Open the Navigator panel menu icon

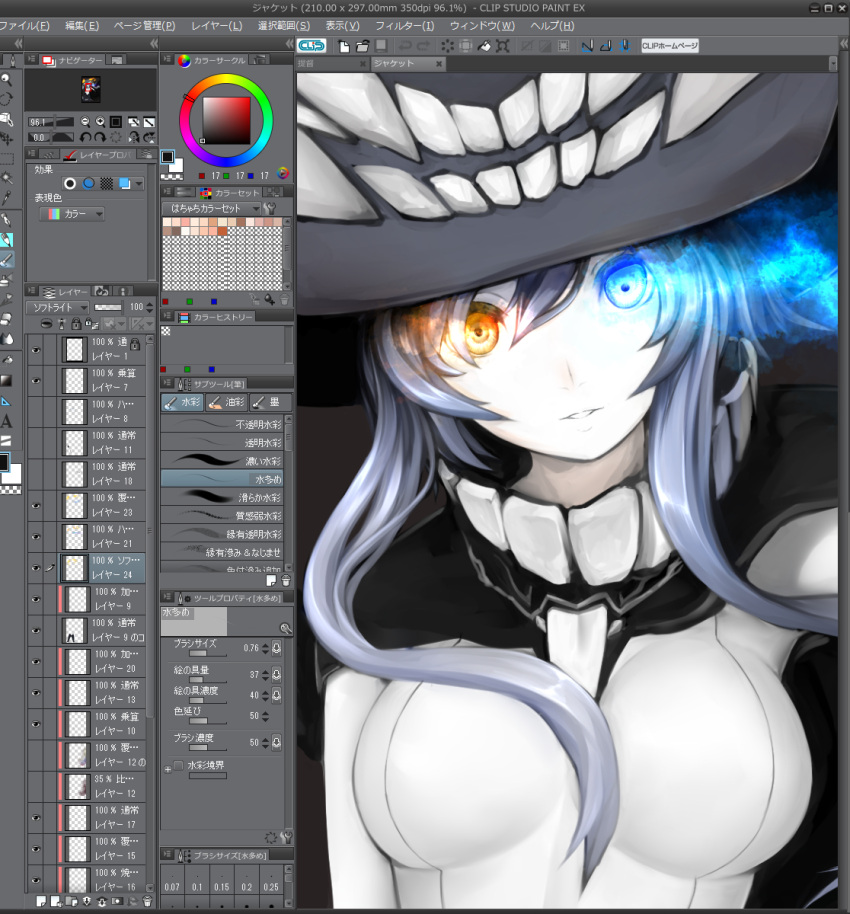pyautogui.click(x=31, y=59)
